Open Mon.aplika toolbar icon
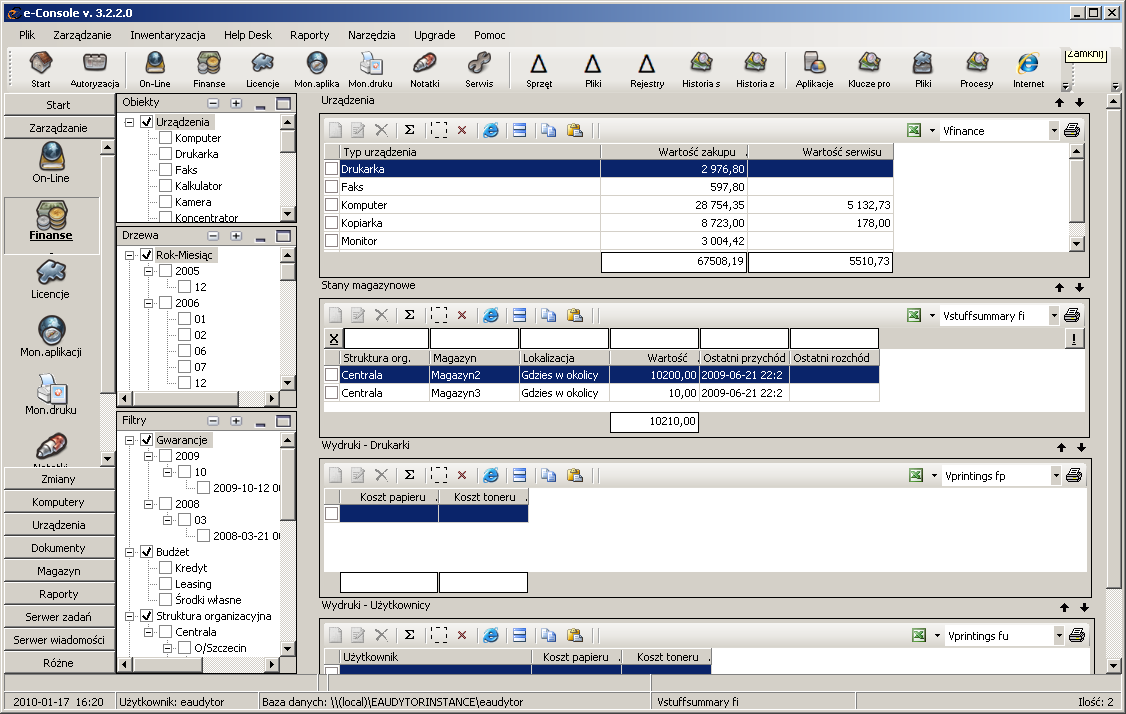Screen dimensions: 1126x714 pyautogui.click(x=317, y=70)
